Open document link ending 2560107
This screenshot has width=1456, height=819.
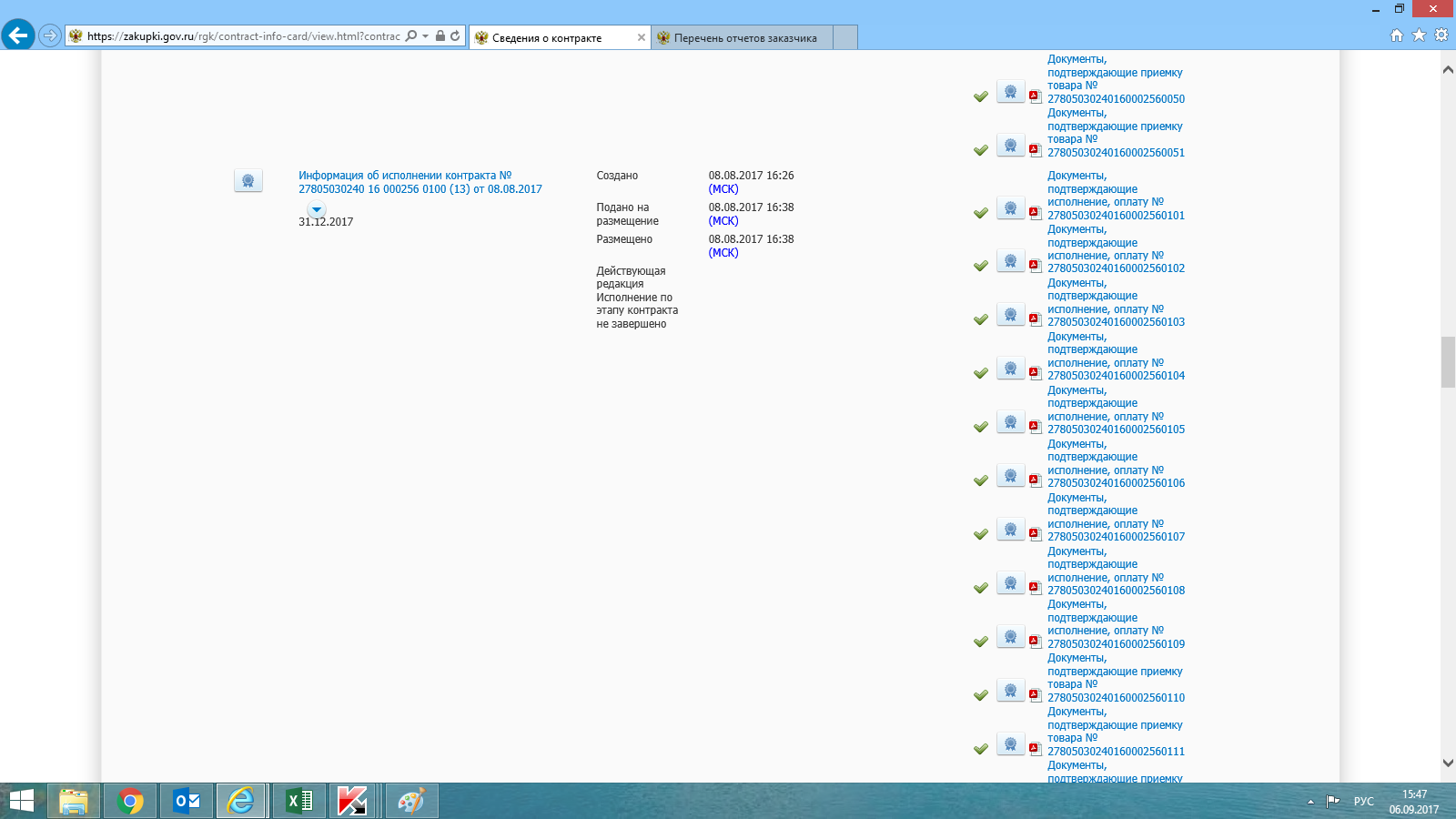pos(1116,517)
